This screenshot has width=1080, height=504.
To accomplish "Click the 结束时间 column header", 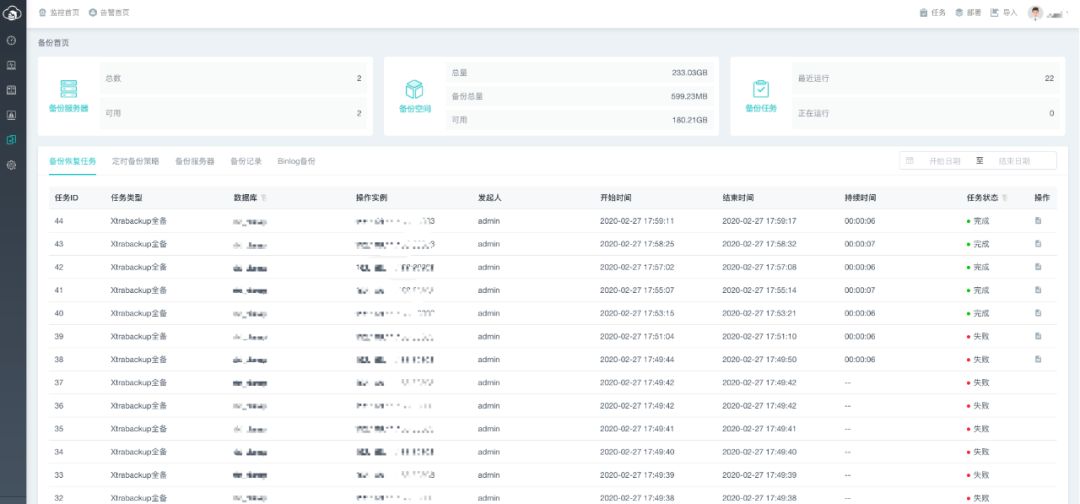I will (738, 198).
